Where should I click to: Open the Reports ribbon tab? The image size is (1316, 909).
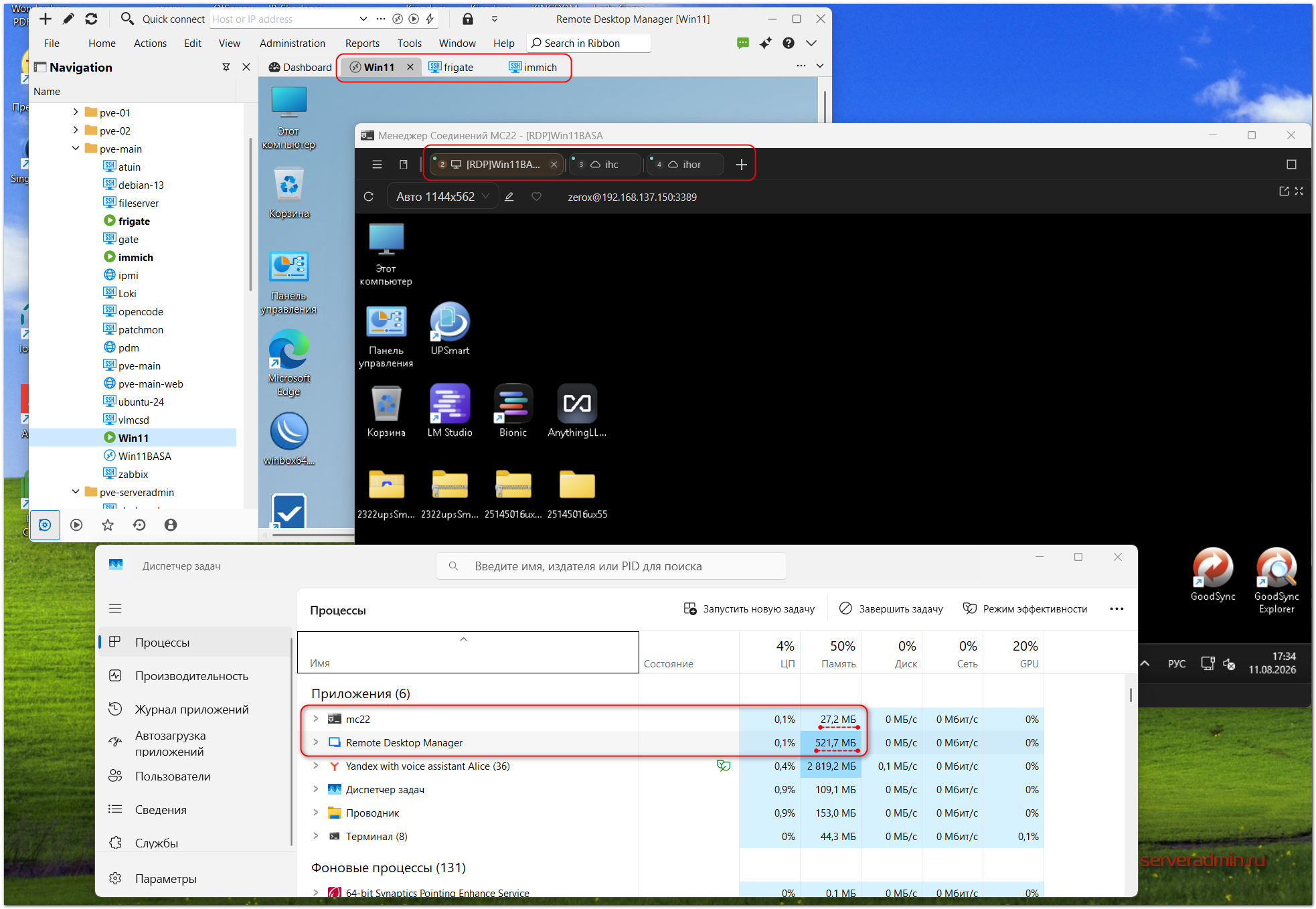click(362, 43)
